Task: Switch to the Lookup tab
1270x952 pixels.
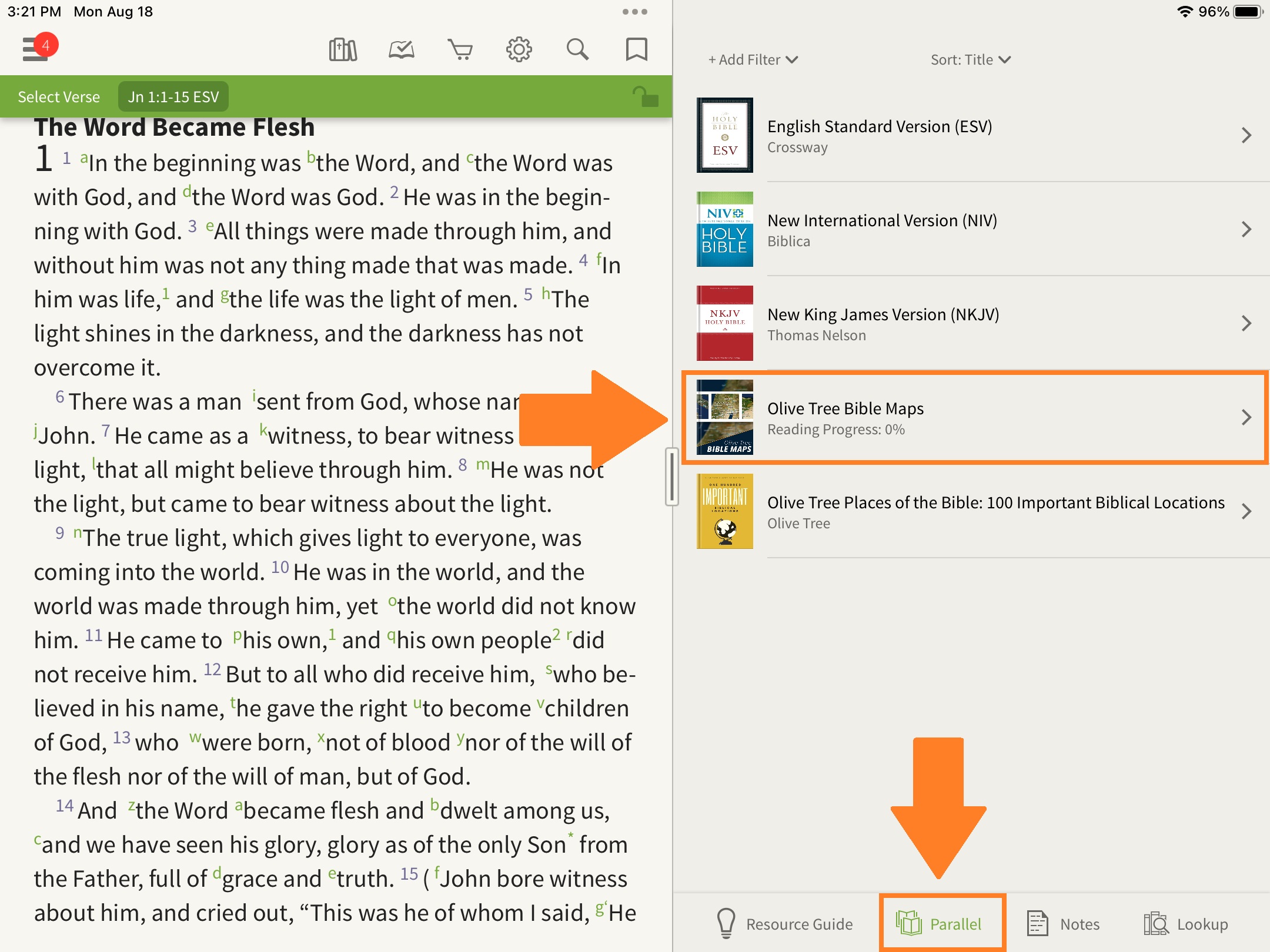Action: click(1185, 924)
